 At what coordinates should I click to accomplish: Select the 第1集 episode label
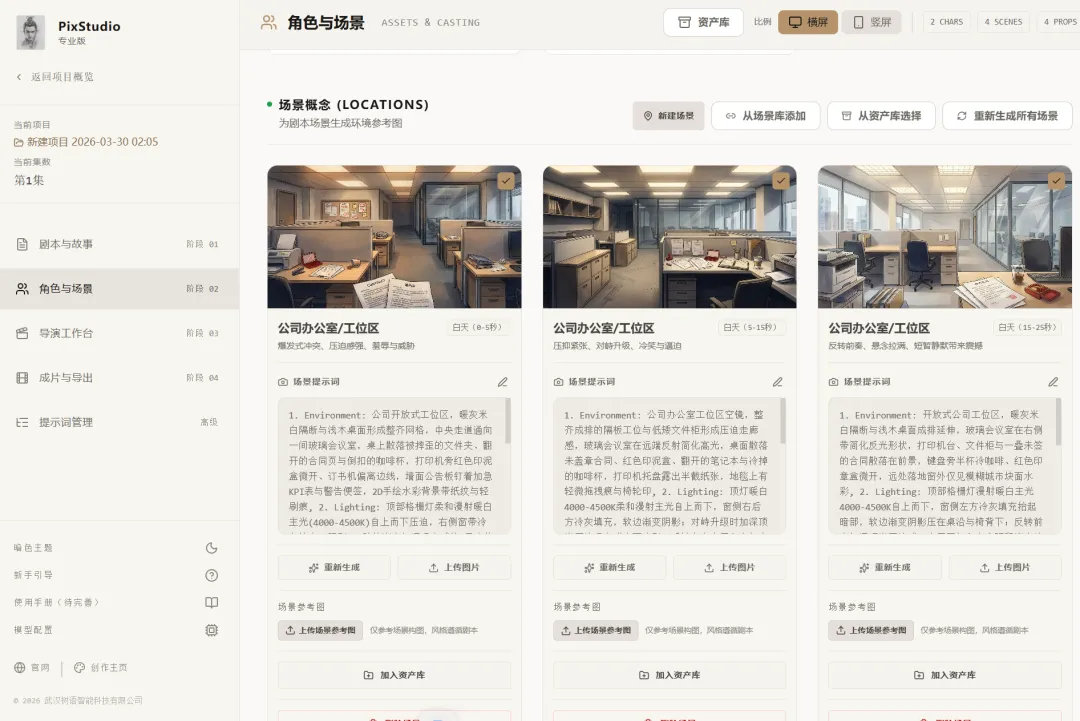tap(29, 180)
